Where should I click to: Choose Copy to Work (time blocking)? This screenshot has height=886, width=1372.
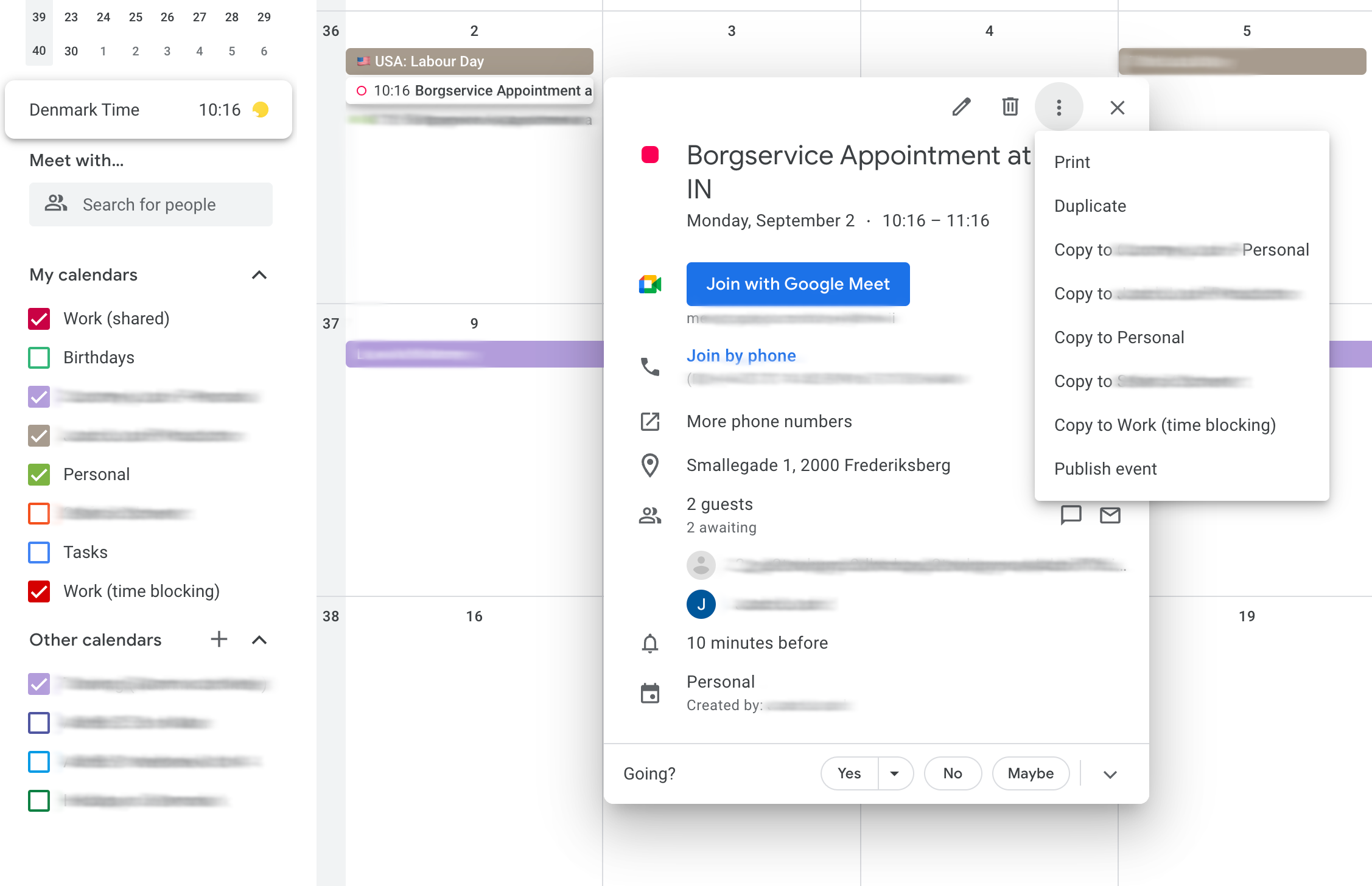click(x=1164, y=425)
